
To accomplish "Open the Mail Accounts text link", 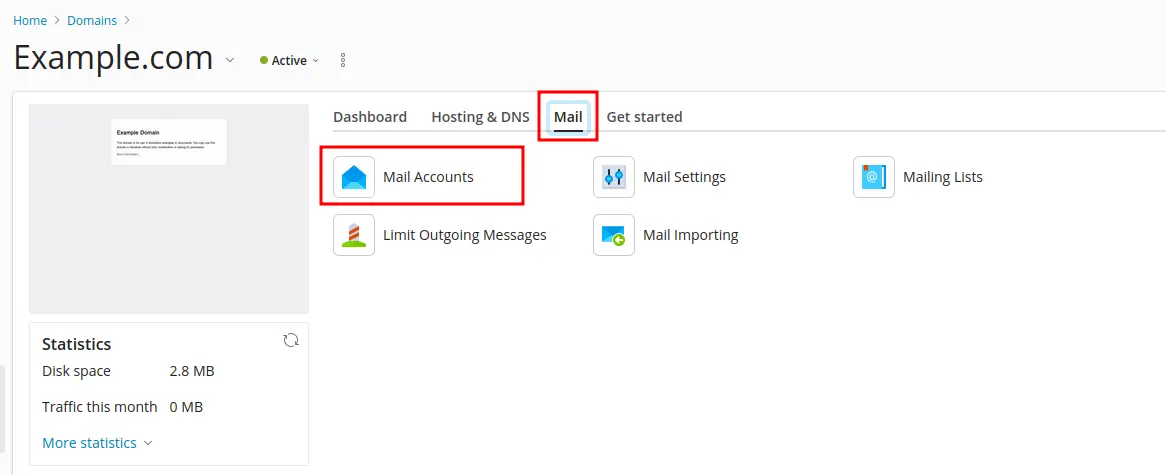I will tap(428, 177).
